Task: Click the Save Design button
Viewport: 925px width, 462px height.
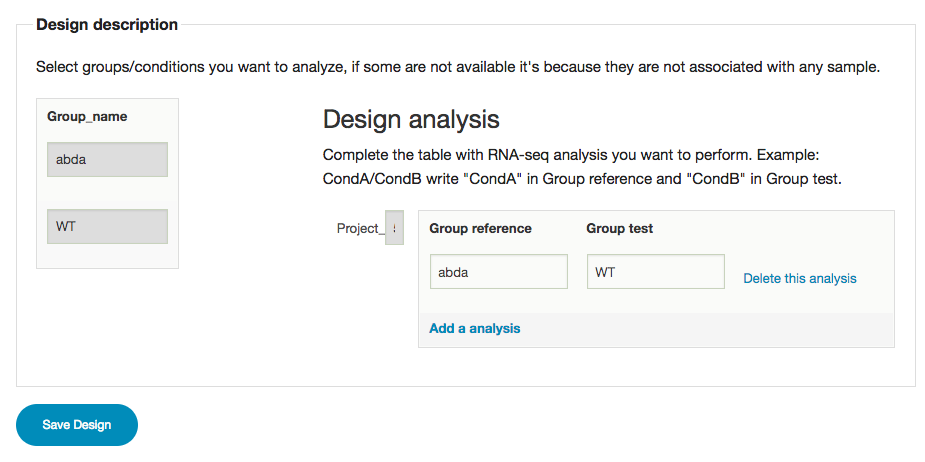Action: pyautogui.click(x=77, y=425)
